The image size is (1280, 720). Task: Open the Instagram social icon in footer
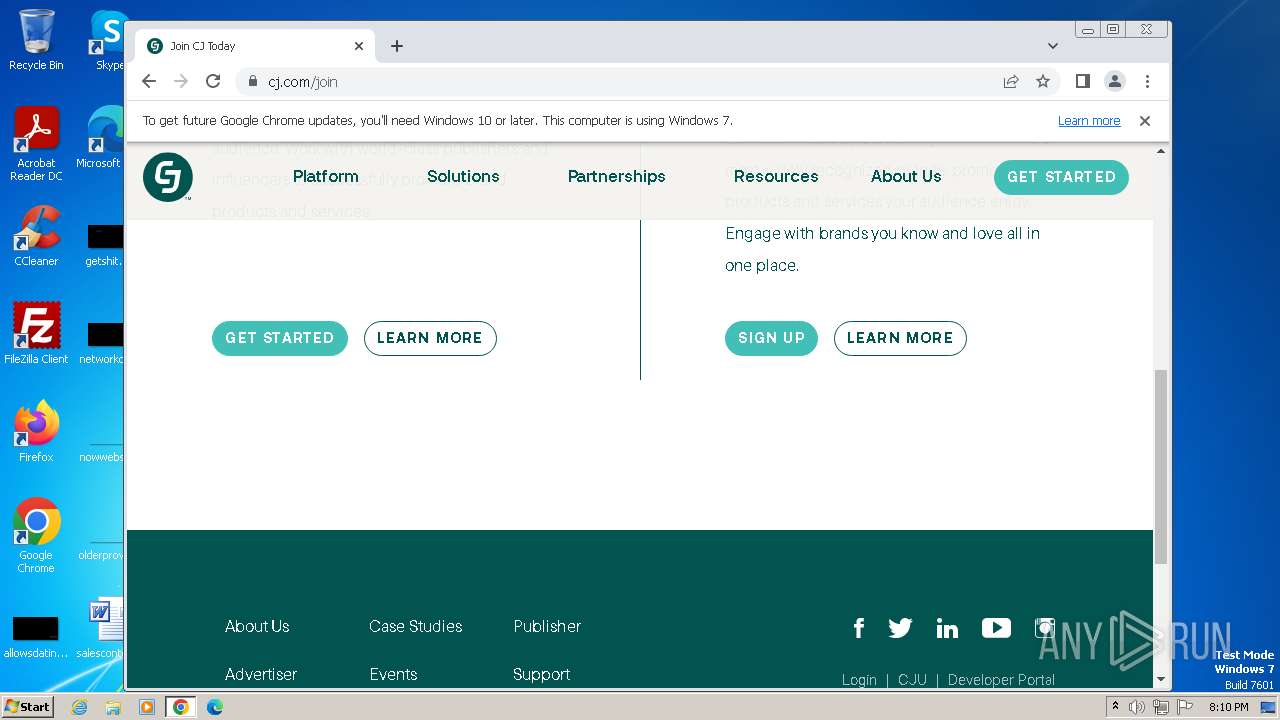(1044, 628)
